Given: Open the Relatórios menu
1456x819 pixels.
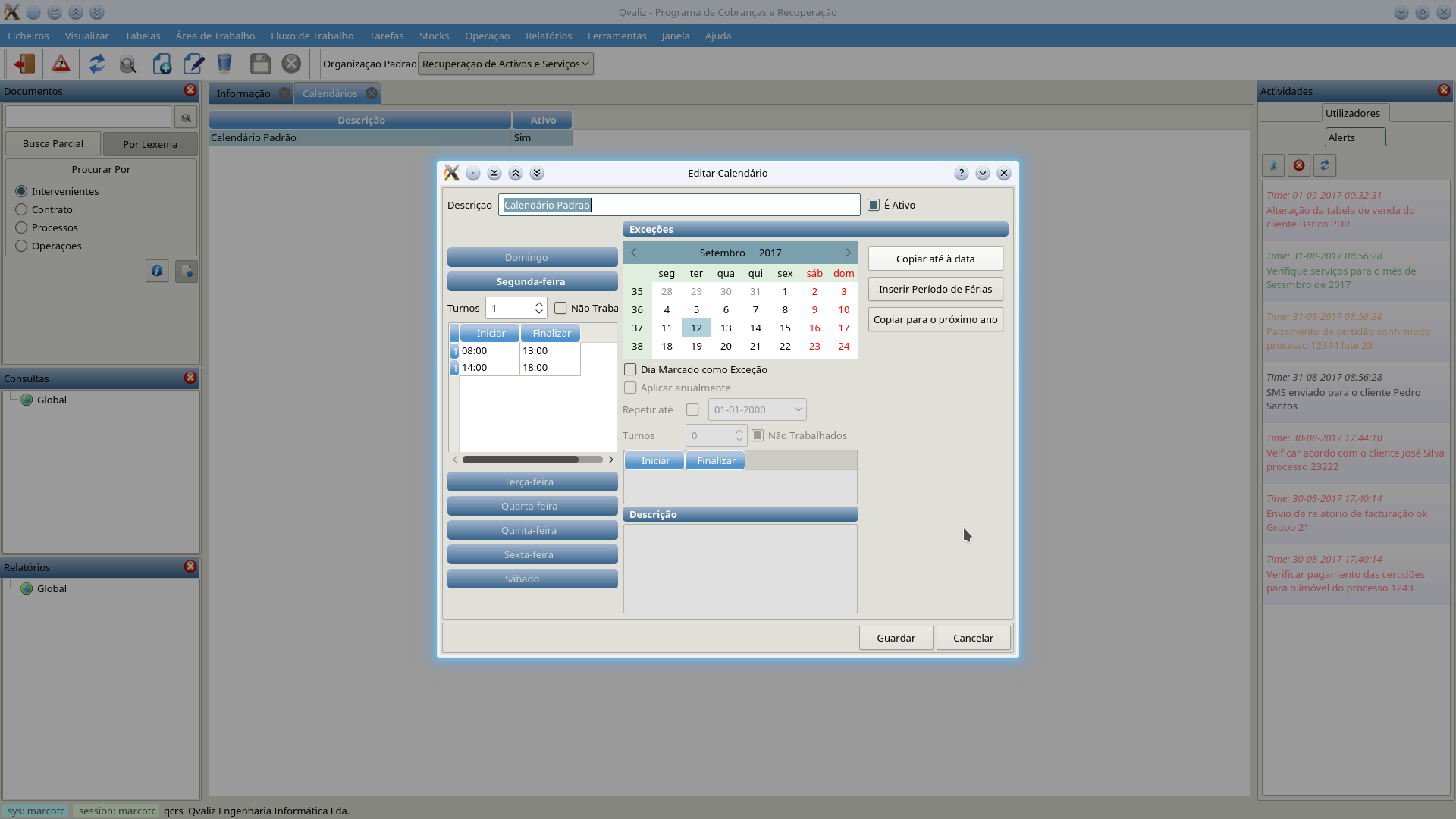Looking at the screenshot, I should [x=548, y=36].
